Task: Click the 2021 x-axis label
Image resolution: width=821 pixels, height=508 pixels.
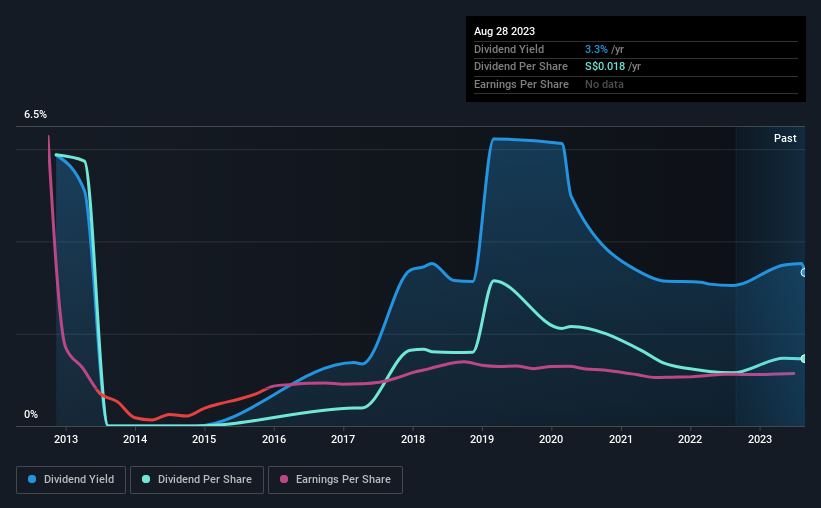Action: [620, 439]
